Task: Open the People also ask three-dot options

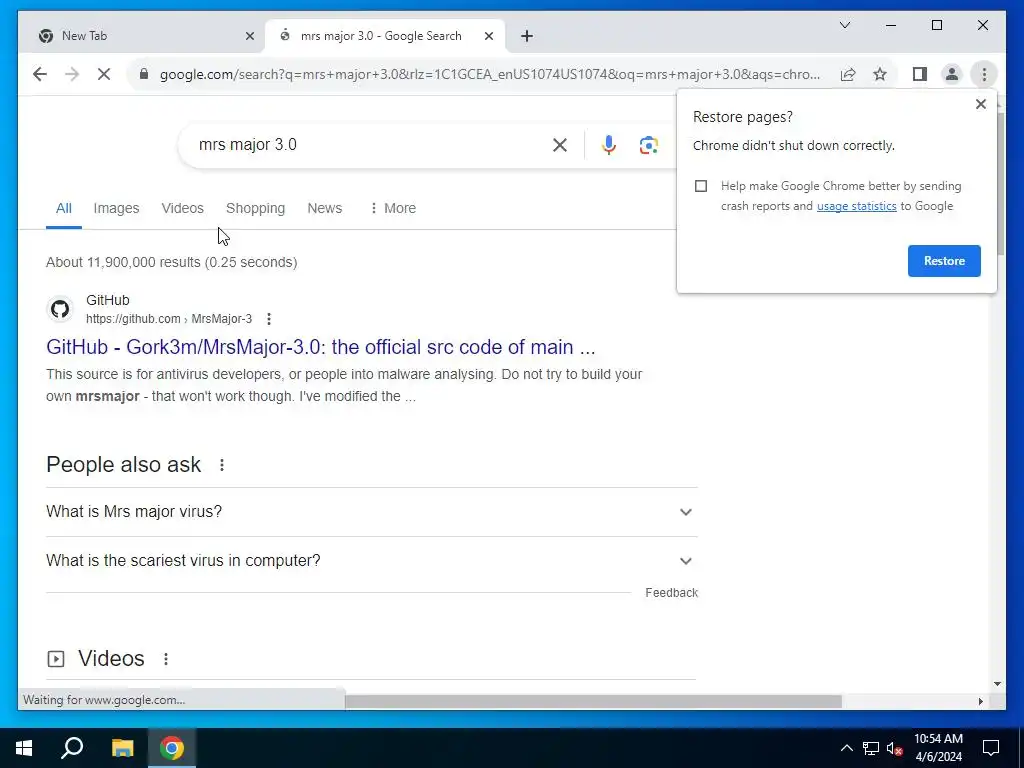Action: point(222,465)
